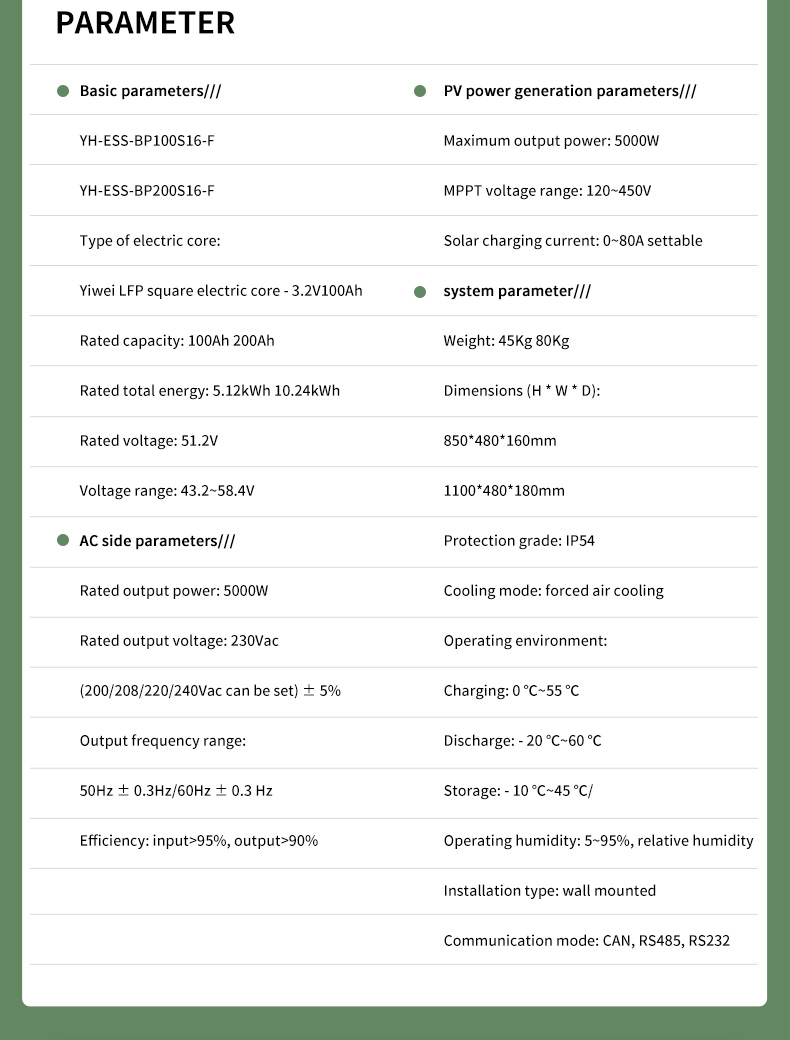Select the YH-ESS-BP200S16-F model row
The height and width of the screenshot is (1040, 790).
point(147,191)
